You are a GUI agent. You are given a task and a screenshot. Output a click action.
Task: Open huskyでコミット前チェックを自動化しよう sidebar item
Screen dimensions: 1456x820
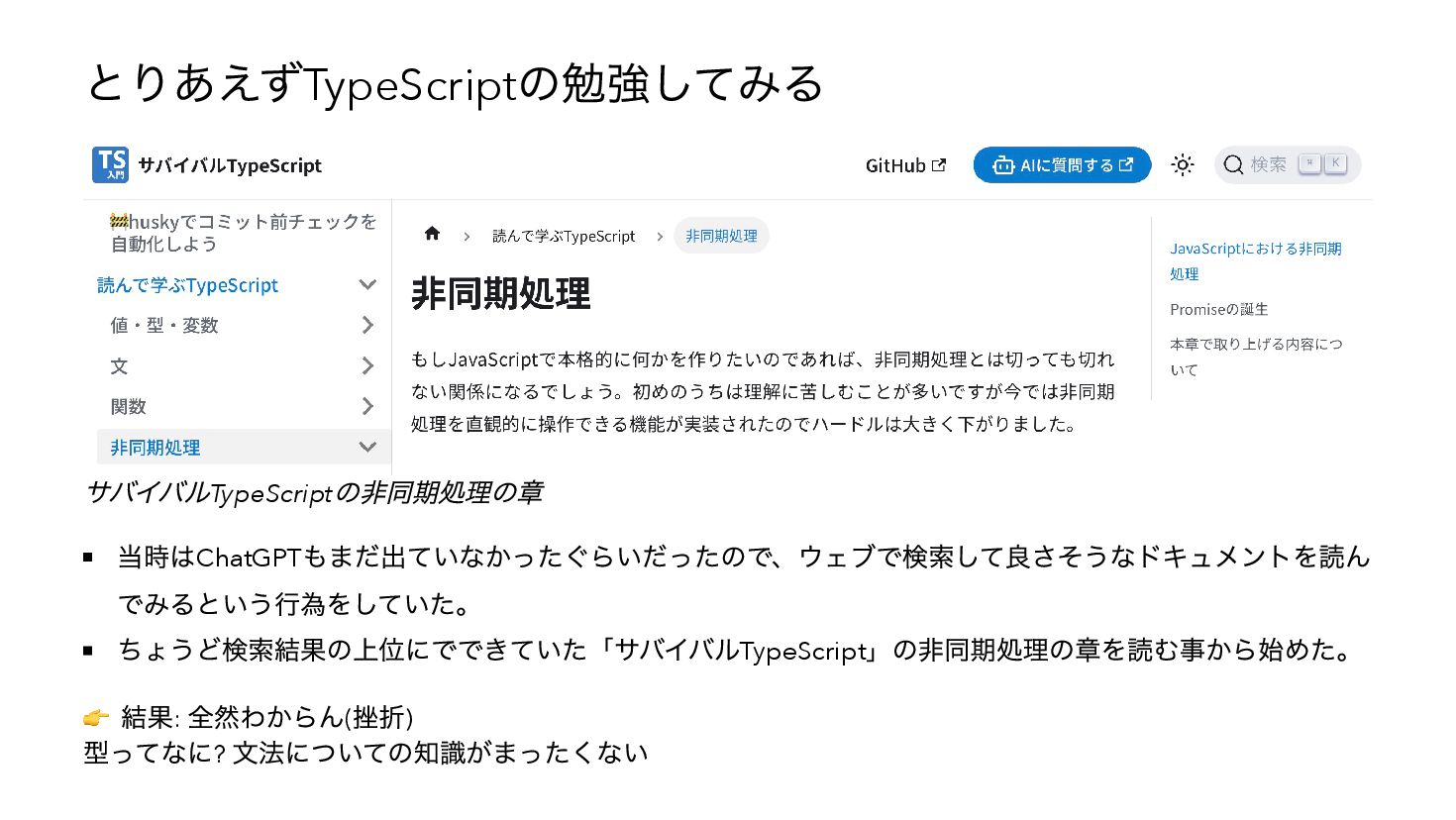[x=243, y=233]
